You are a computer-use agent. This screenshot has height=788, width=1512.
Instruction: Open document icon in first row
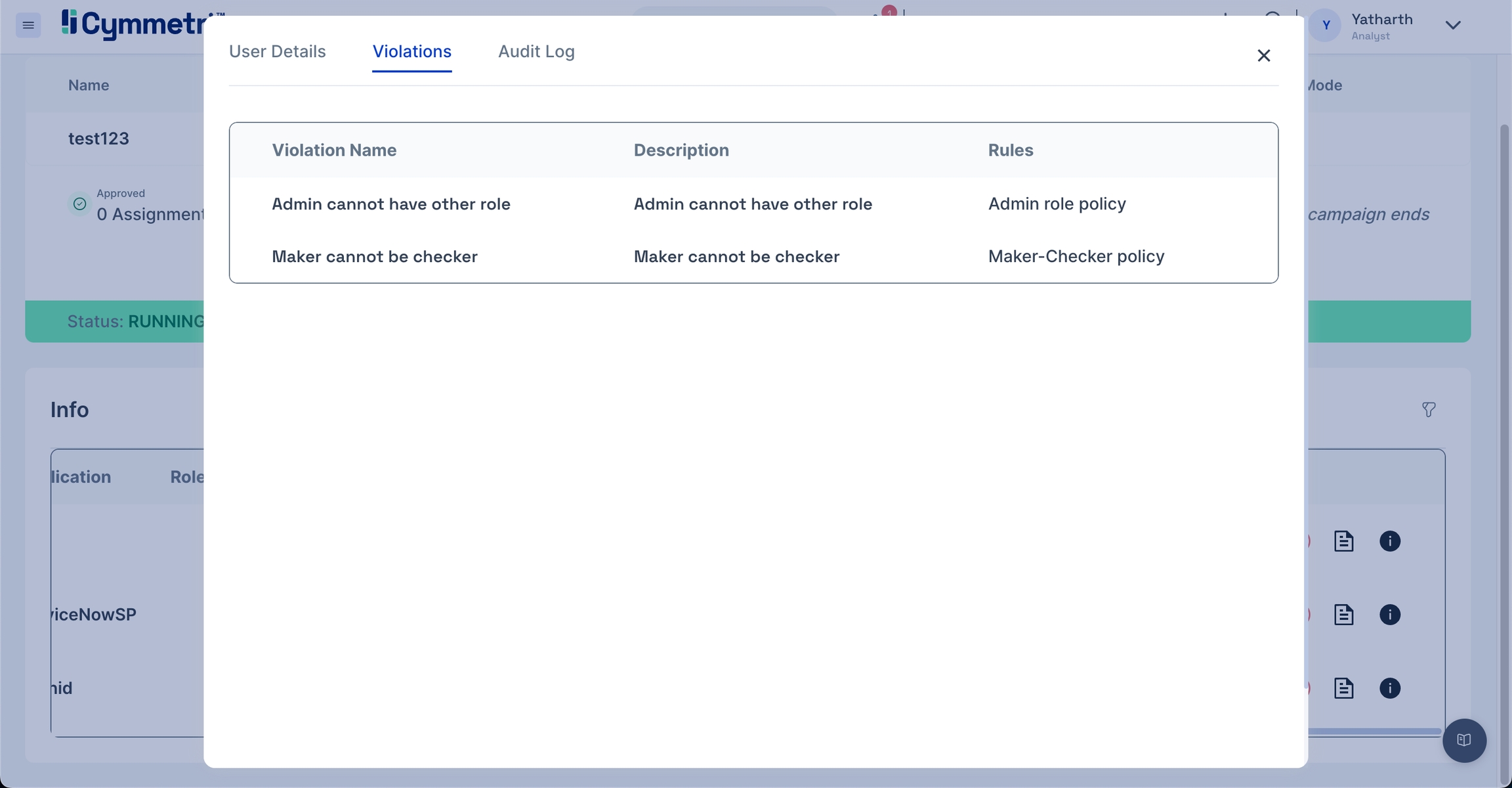1343,541
